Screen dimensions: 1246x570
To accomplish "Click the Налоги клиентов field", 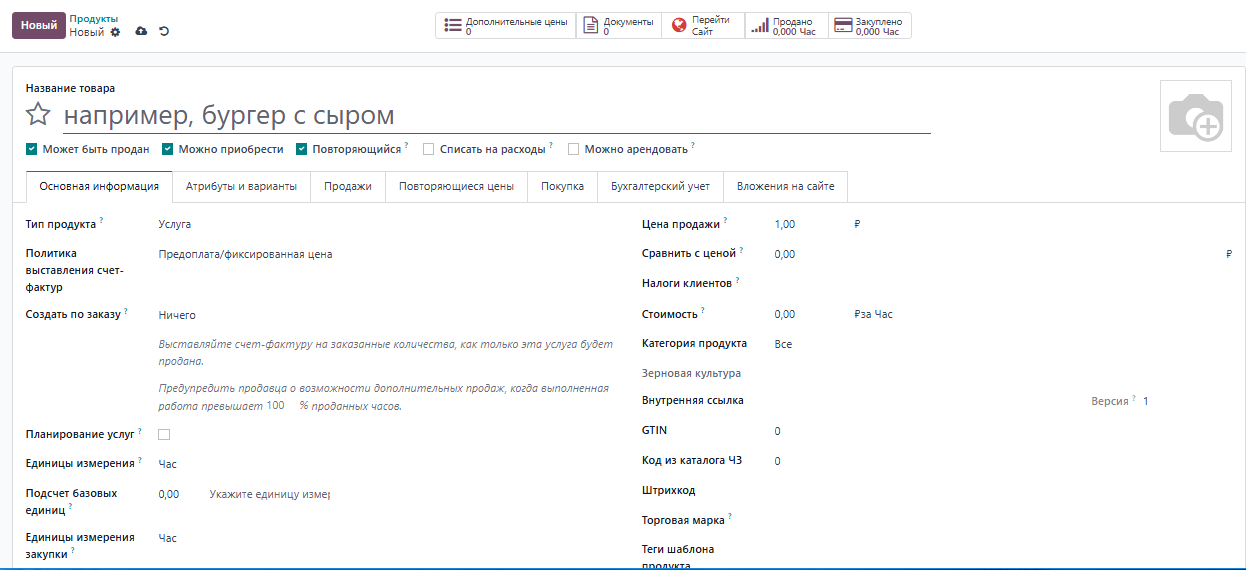I will (1003, 284).
